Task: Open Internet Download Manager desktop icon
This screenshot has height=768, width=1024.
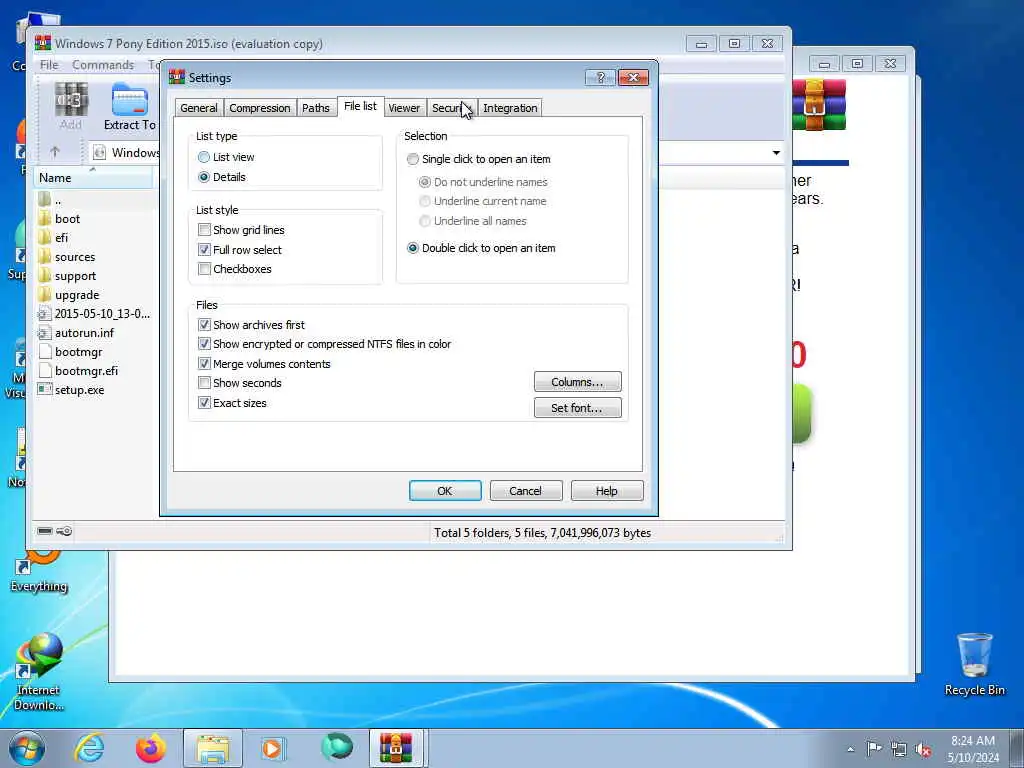Action: click(39, 671)
